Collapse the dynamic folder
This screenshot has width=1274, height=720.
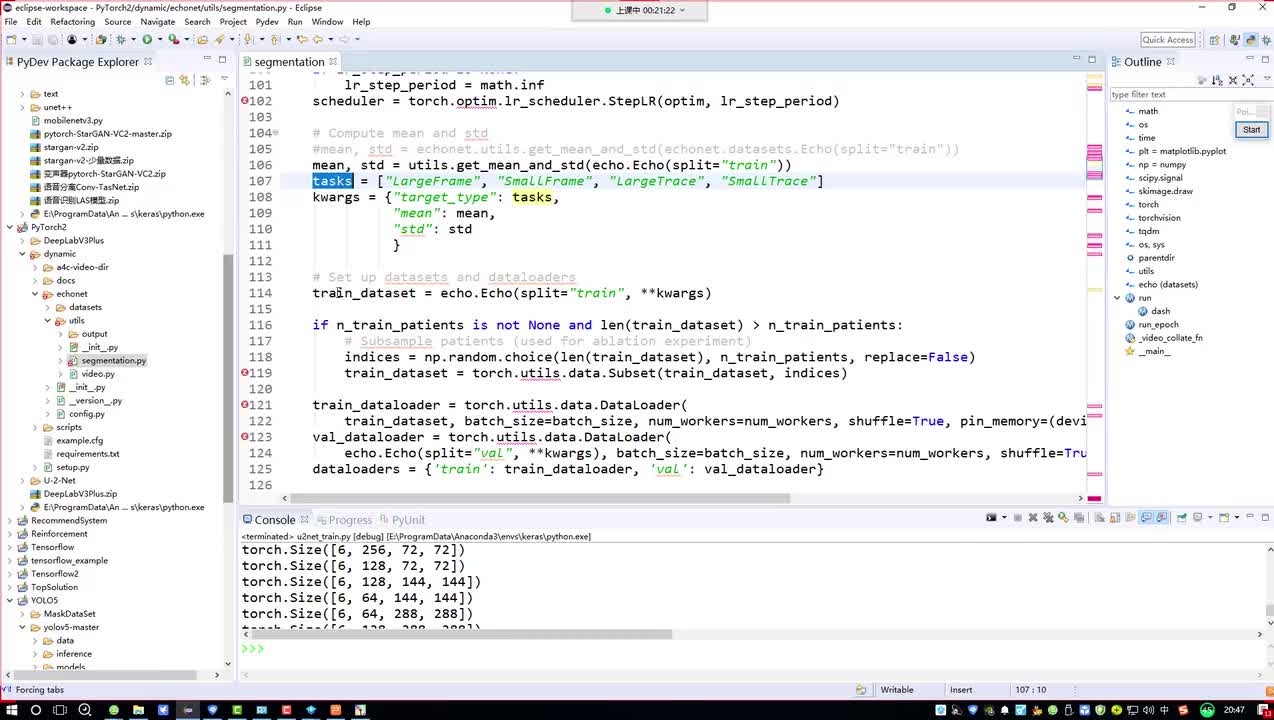[22, 254]
